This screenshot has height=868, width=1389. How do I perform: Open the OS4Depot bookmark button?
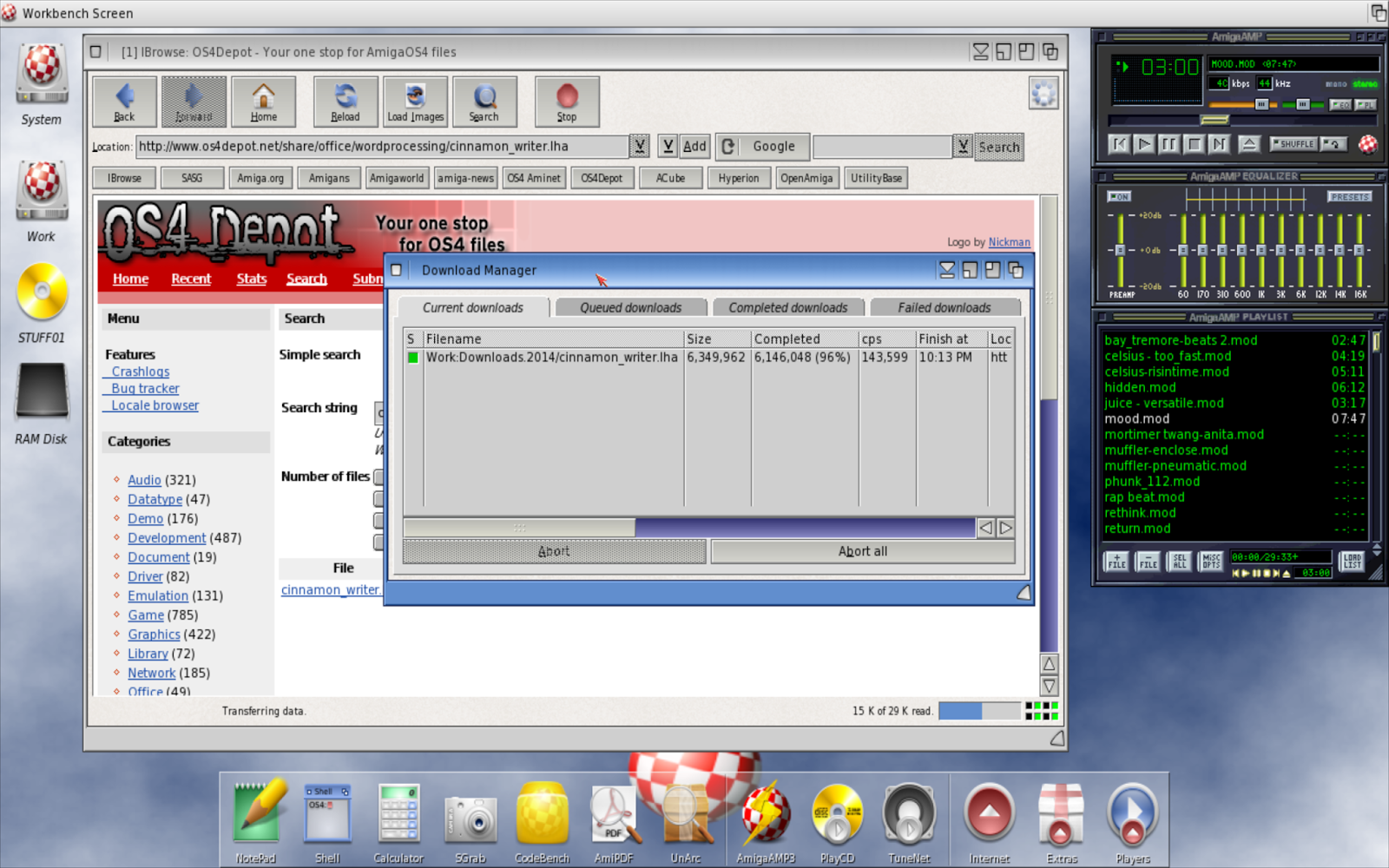[x=602, y=178]
